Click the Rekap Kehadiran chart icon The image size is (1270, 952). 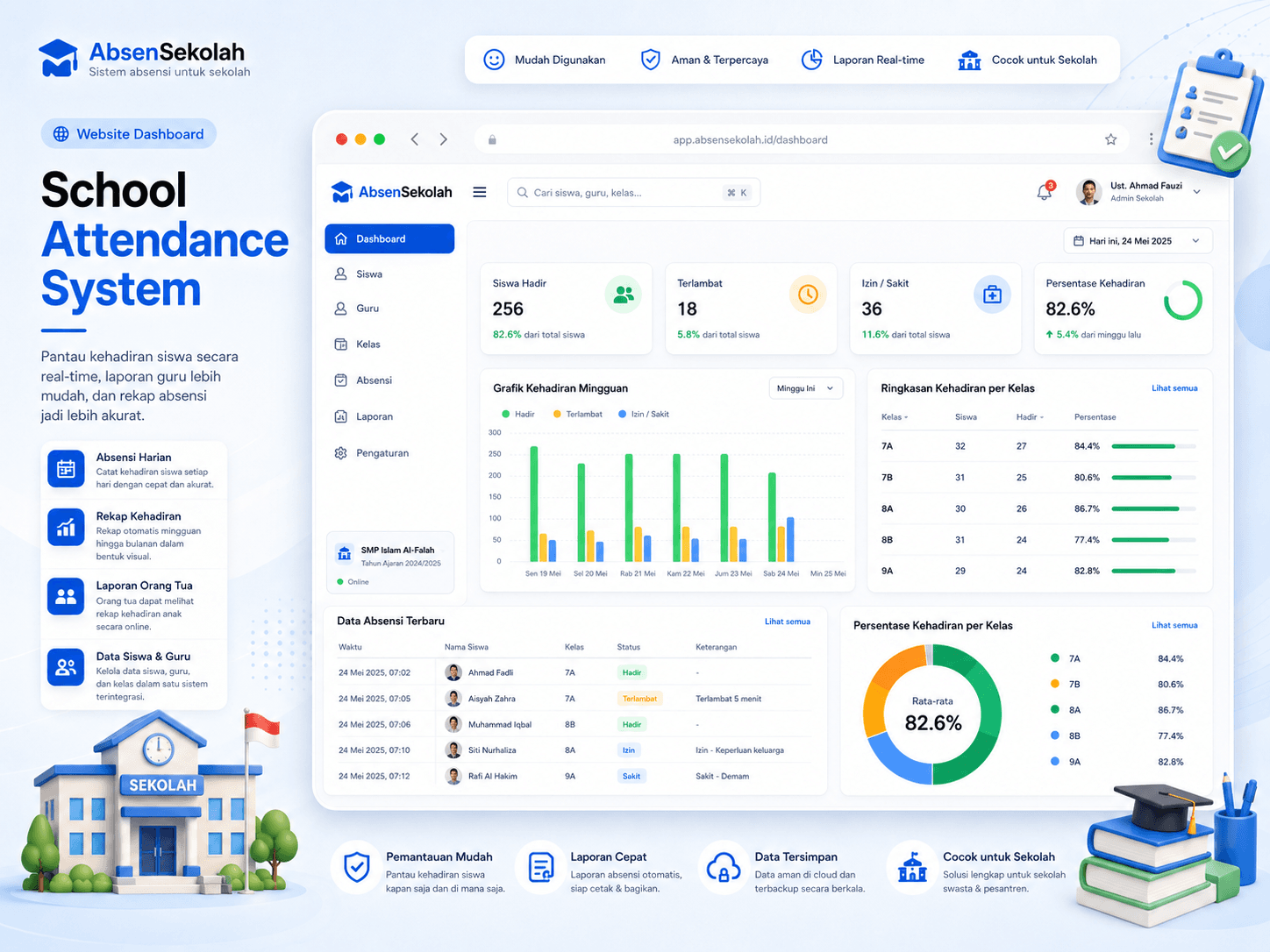pos(66,528)
